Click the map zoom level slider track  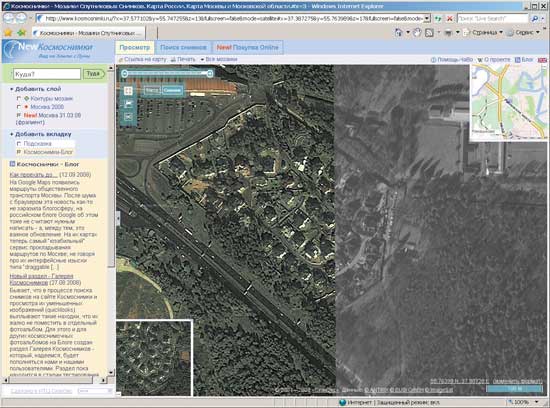click(167, 73)
